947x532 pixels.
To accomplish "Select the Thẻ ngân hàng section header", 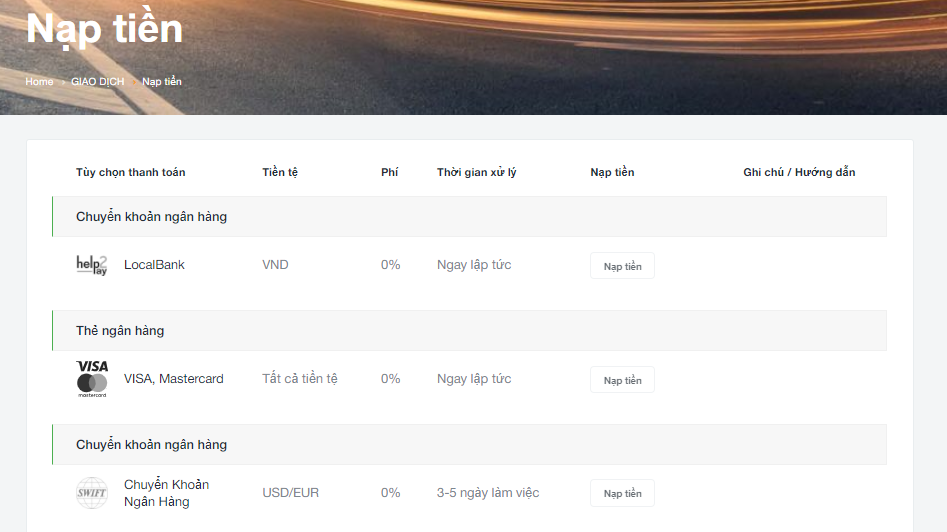I will click(469, 330).
